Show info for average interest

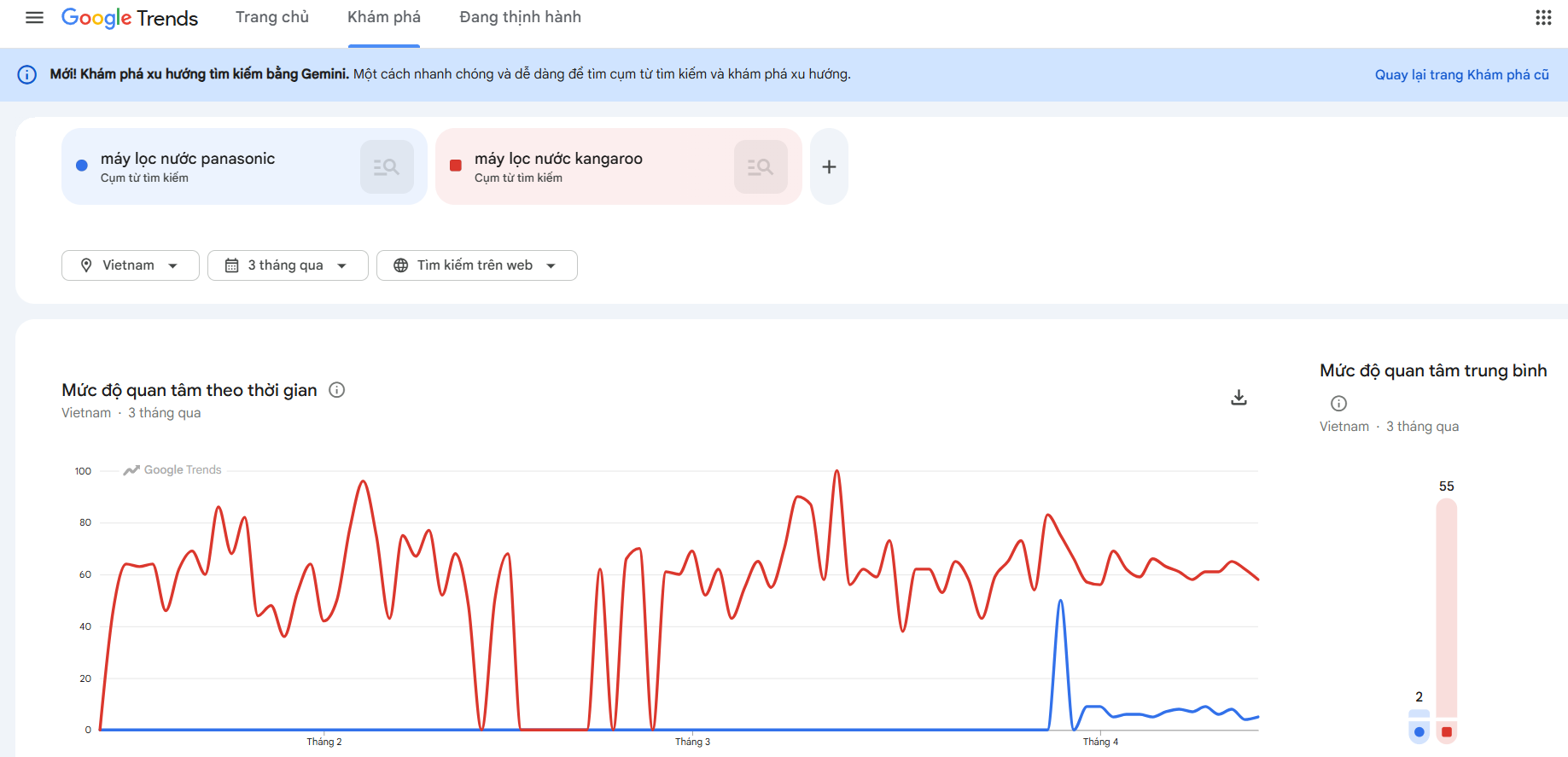click(1338, 404)
